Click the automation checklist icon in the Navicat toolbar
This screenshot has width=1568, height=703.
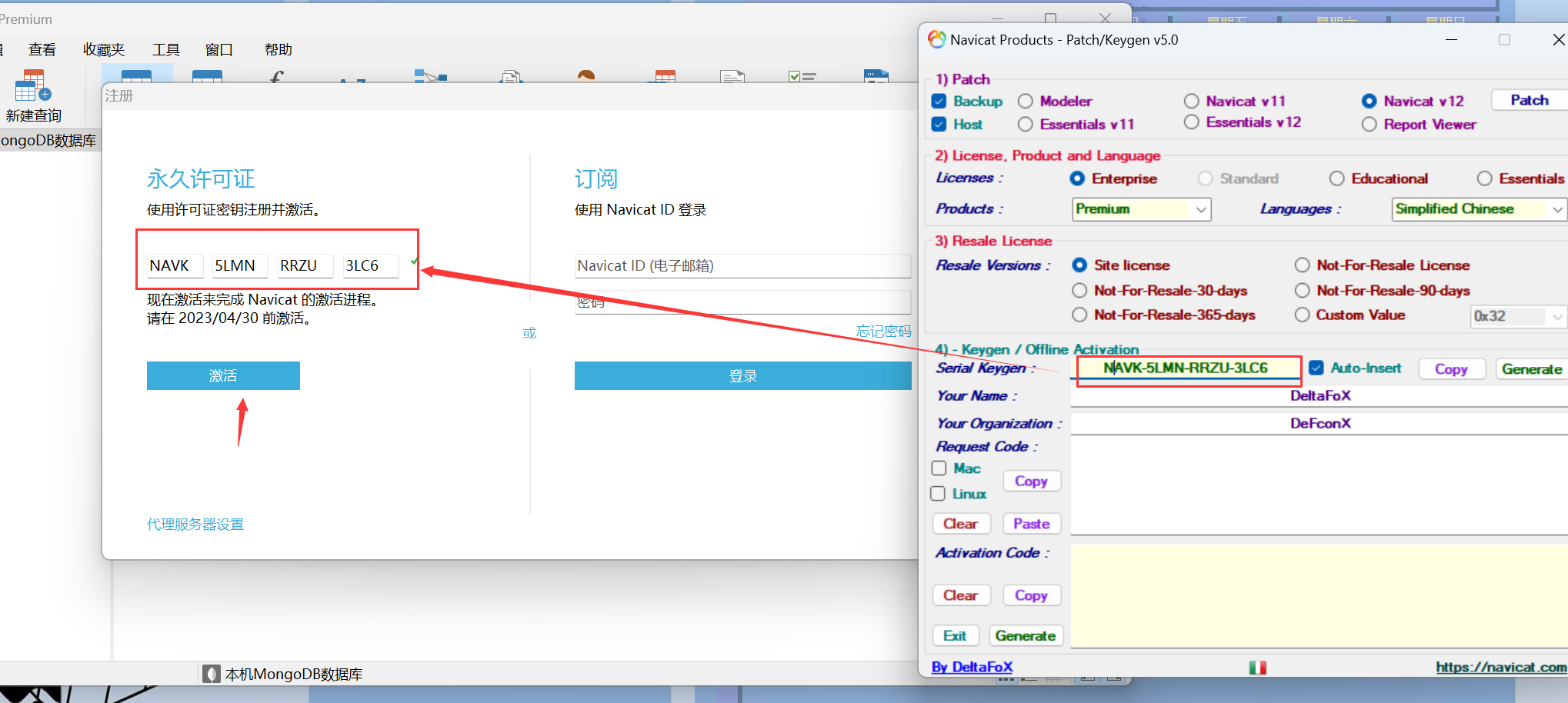(x=802, y=76)
